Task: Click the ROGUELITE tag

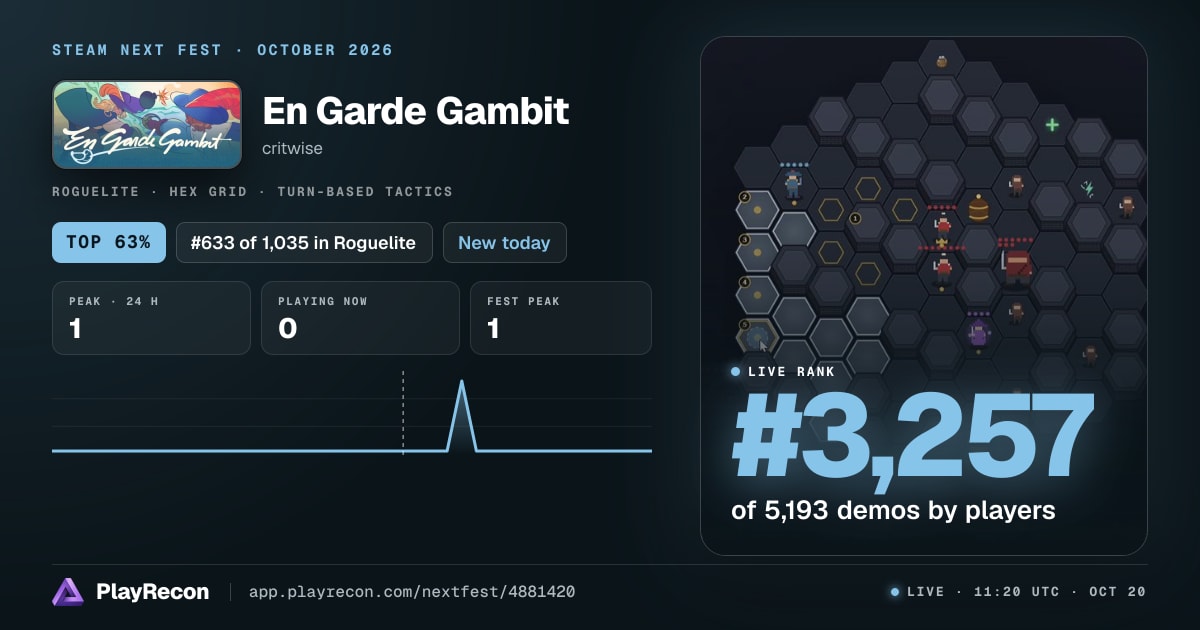Action: [x=98, y=191]
